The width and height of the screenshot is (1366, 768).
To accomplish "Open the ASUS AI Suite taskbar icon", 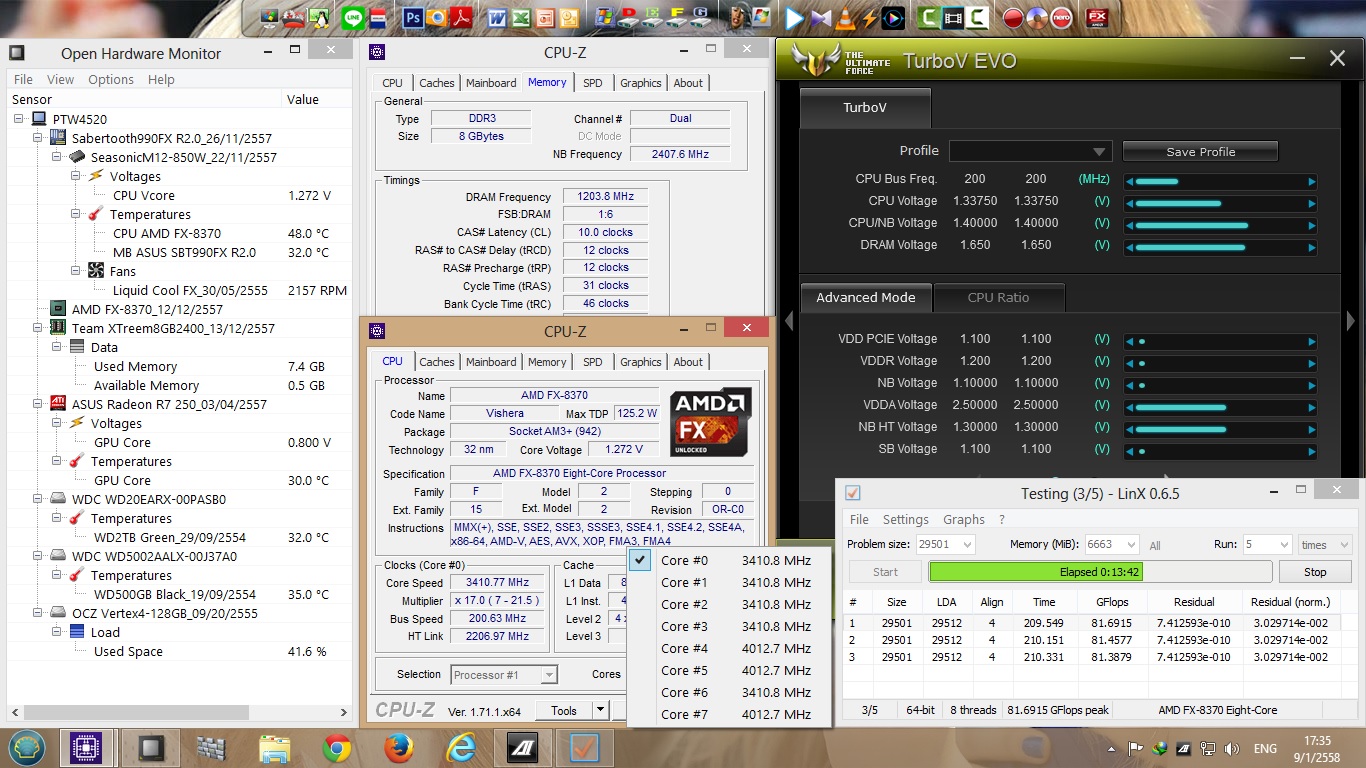I will (522, 747).
